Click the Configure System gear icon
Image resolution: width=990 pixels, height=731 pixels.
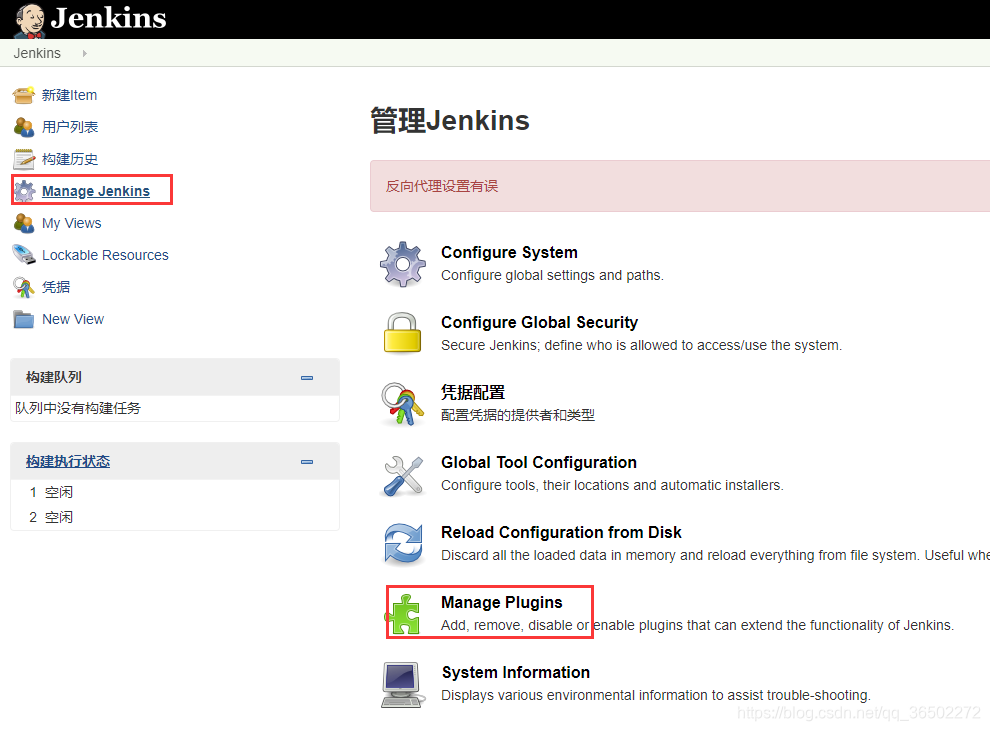coord(403,264)
